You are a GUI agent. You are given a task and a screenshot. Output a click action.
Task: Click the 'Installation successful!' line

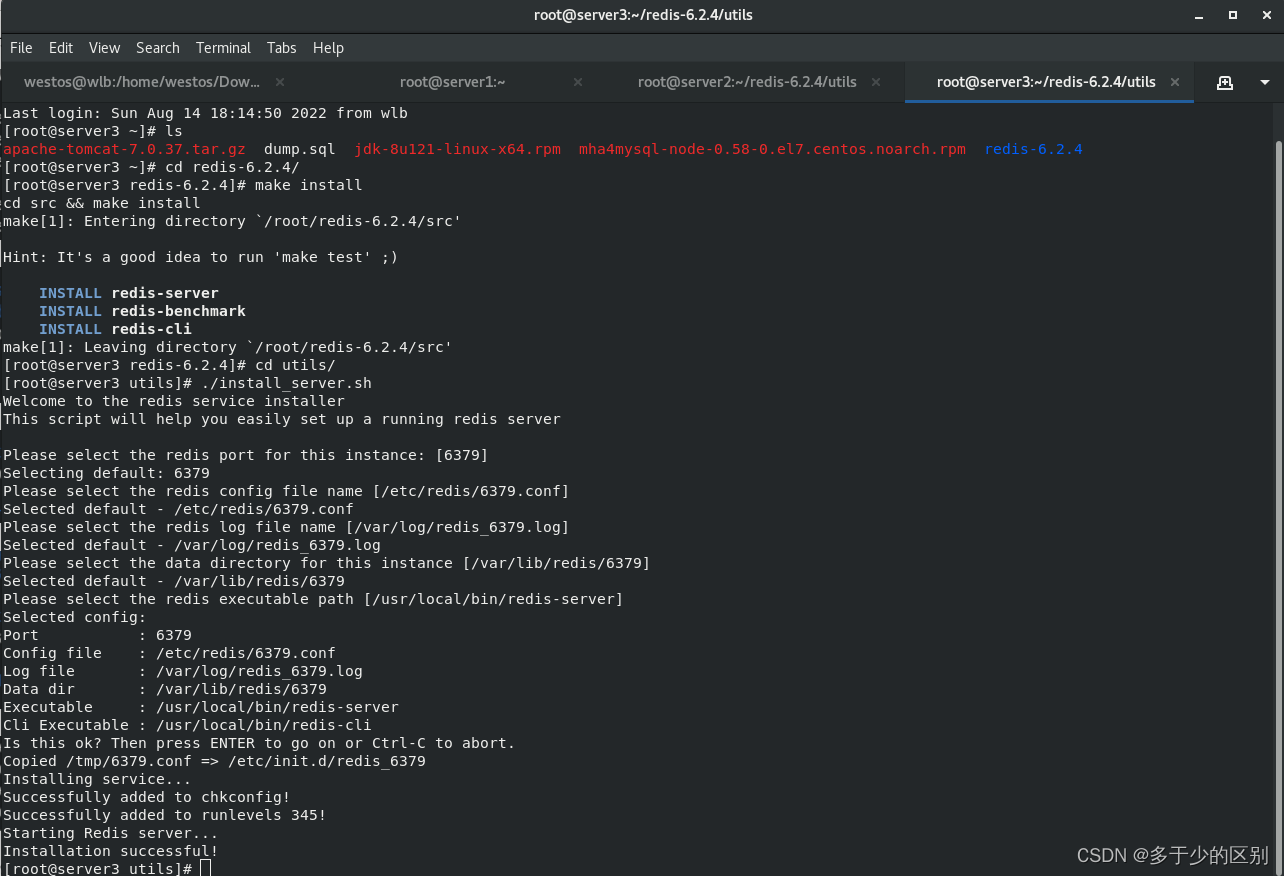[x=111, y=851]
